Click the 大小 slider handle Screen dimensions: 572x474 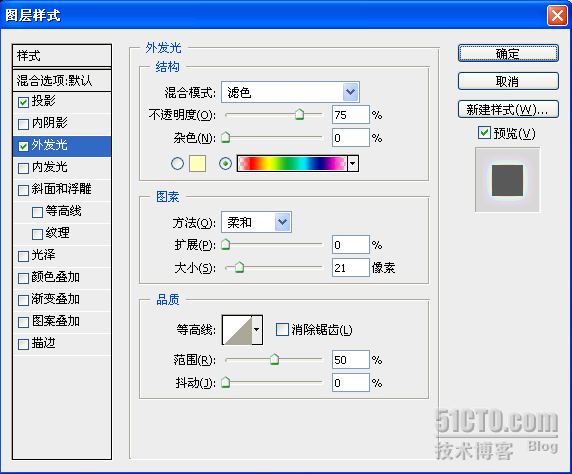click(239, 267)
